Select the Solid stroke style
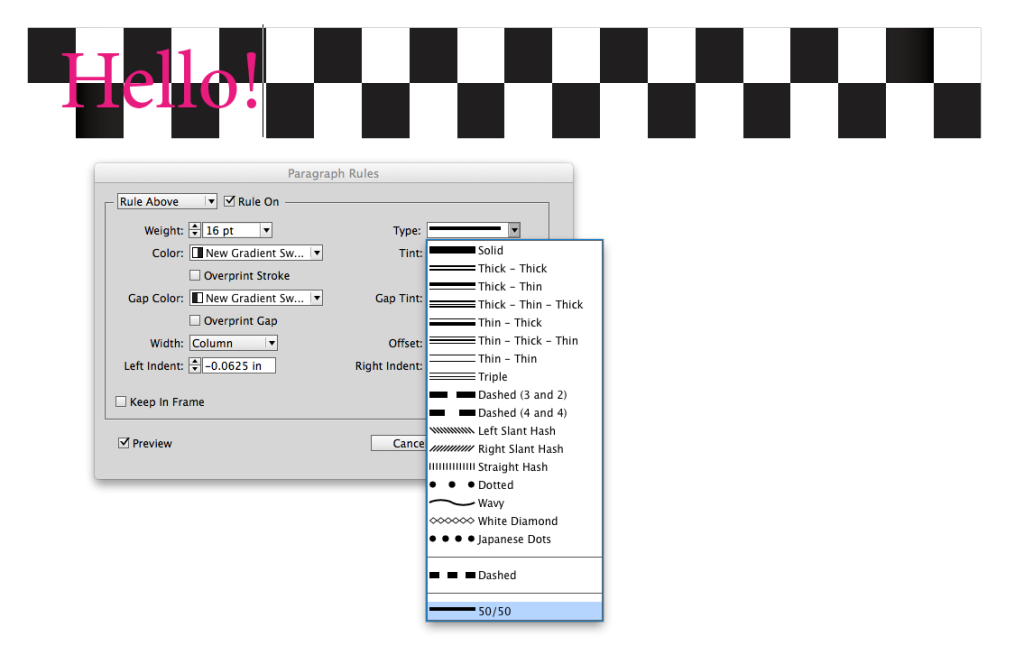This screenshot has height=664, width=1024. pyautogui.click(x=490, y=250)
